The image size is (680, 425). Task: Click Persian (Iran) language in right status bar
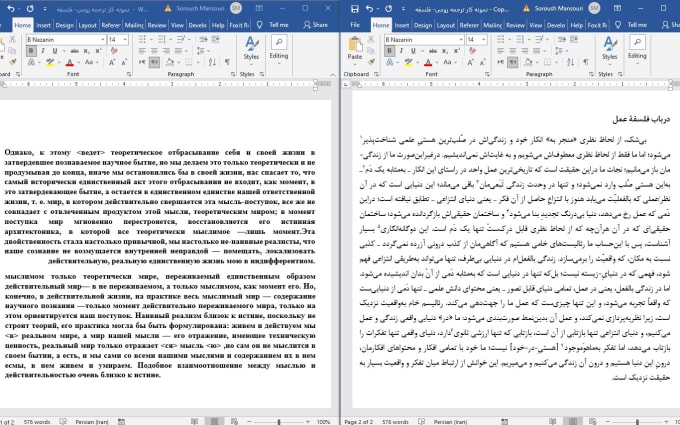(450, 422)
